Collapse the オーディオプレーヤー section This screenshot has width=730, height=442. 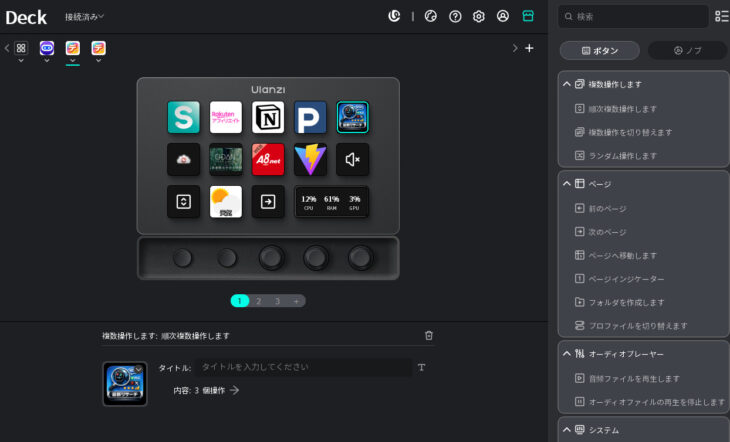coord(567,354)
